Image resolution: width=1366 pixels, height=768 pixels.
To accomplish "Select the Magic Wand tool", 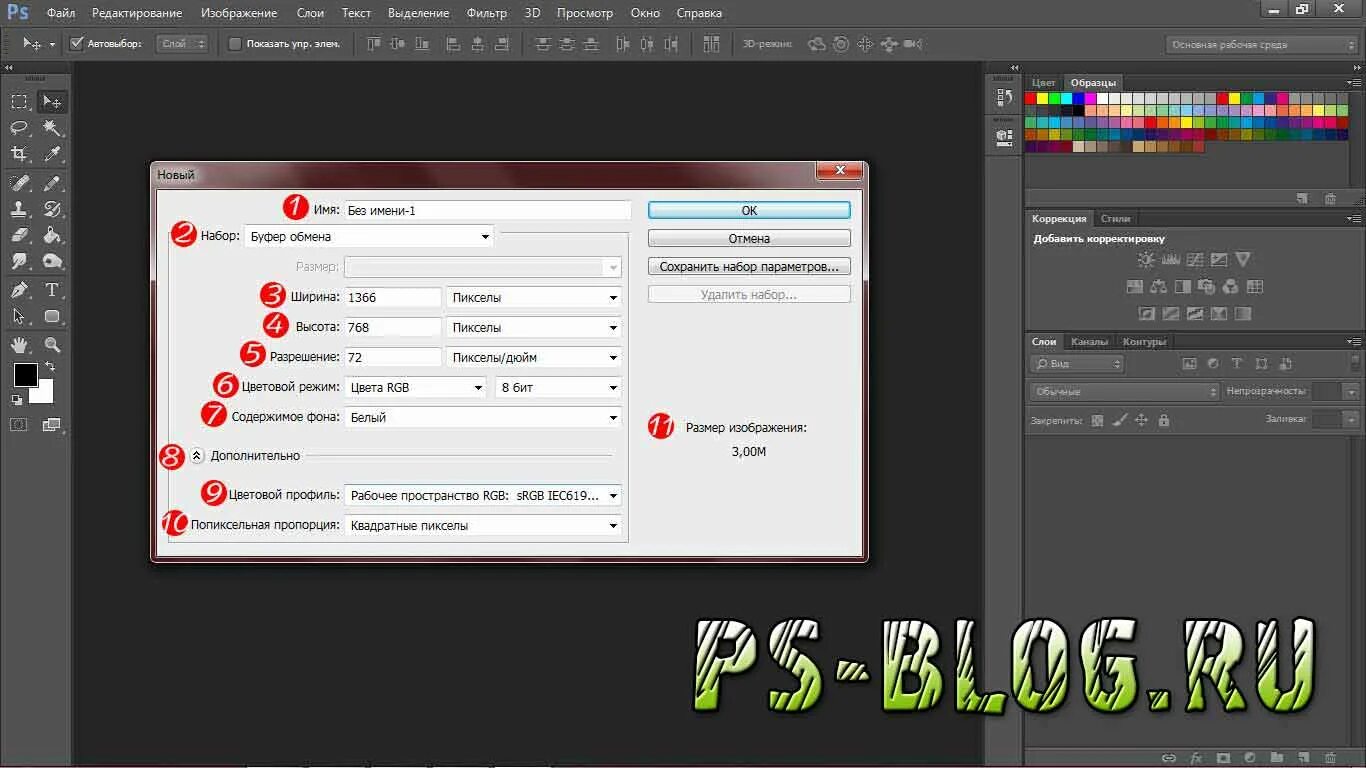I will point(52,128).
